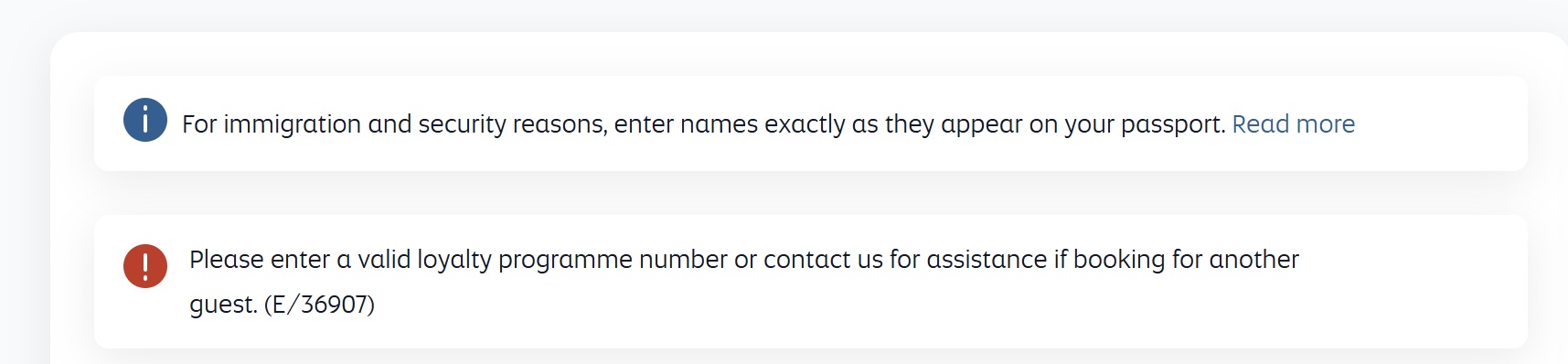Click the phrase 'booking for another'

click(x=1186, y=260)
